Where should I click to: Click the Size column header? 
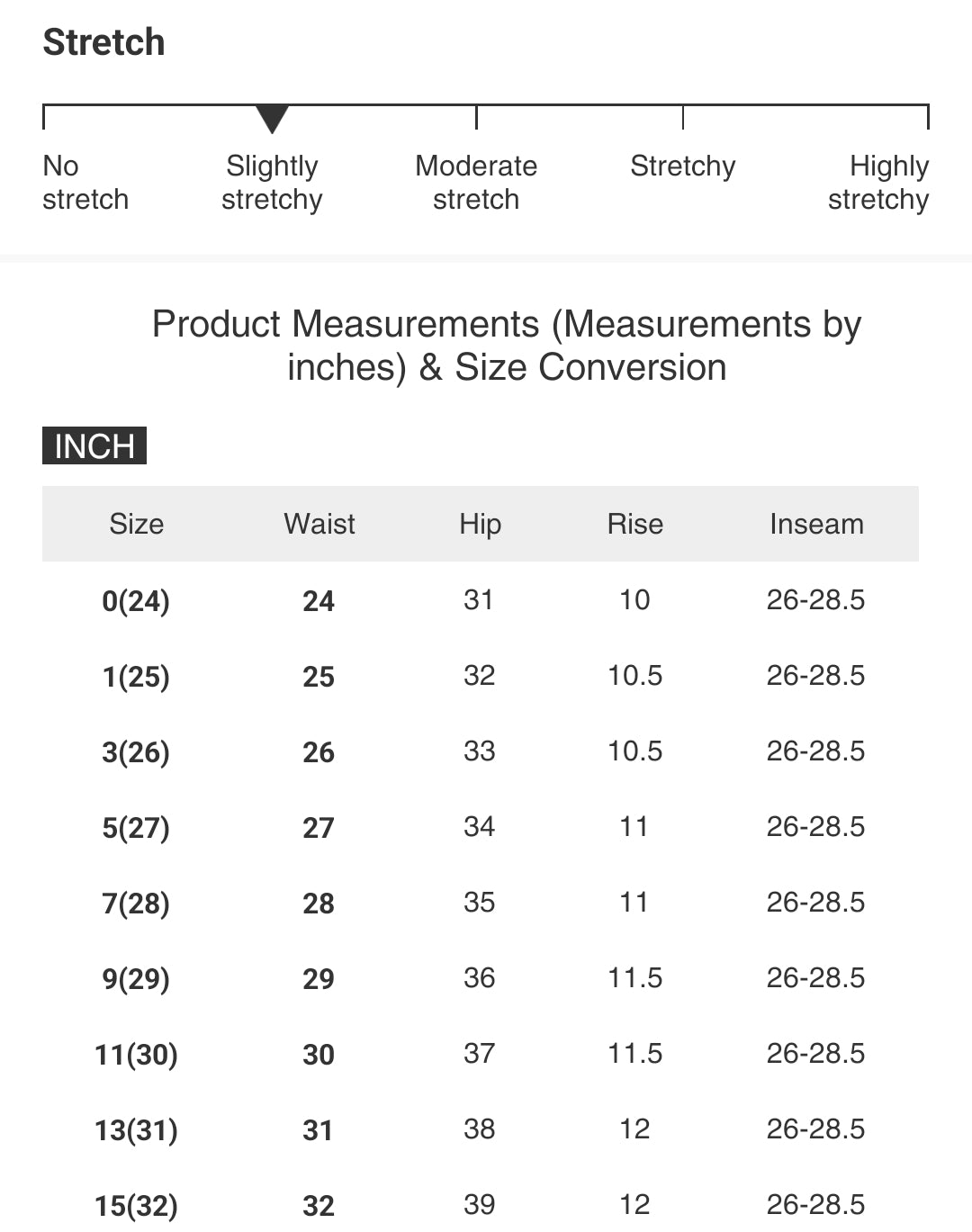(137, 524)
